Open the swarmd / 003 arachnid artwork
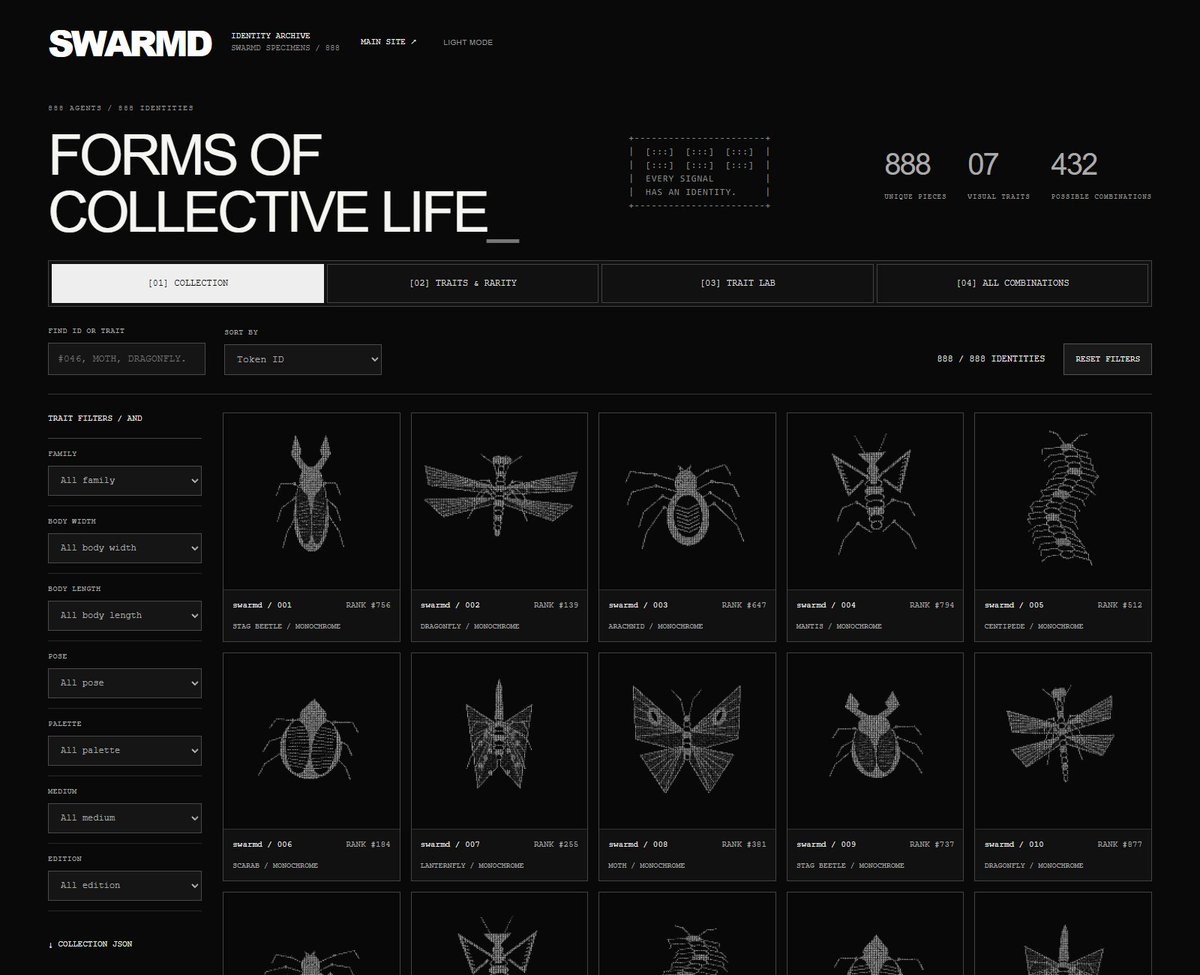Image resolution: width=1200 pixels, height=975 pixels. (x=687, y=501)
